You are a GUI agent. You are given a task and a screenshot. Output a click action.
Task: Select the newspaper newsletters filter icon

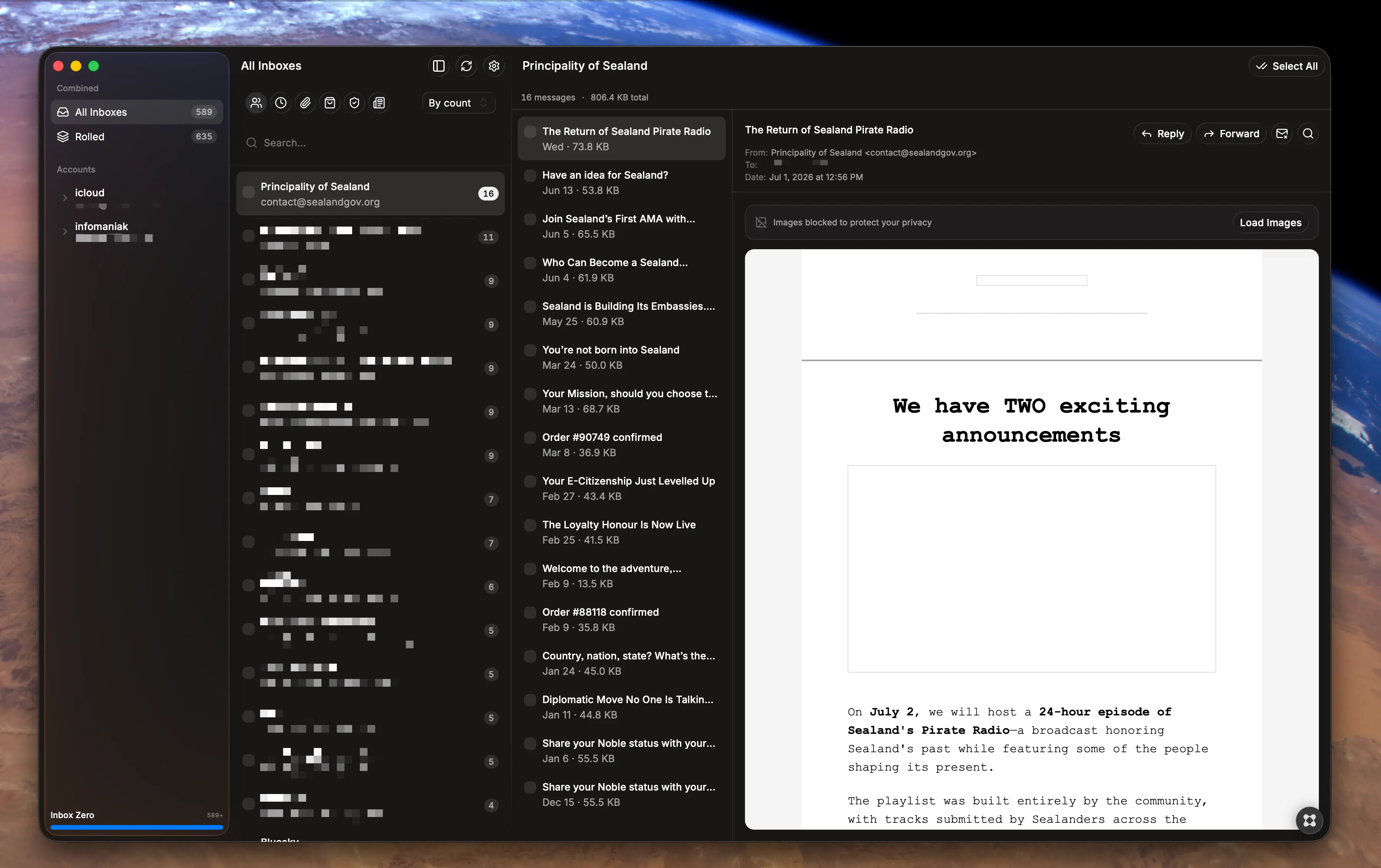[380, 103]
